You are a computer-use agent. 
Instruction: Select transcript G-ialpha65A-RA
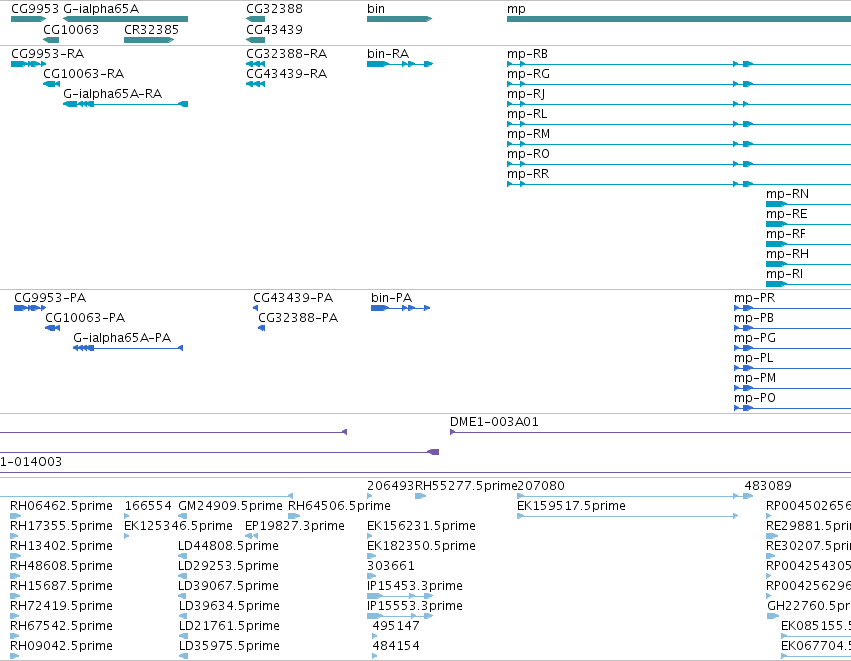pos(125,104)
